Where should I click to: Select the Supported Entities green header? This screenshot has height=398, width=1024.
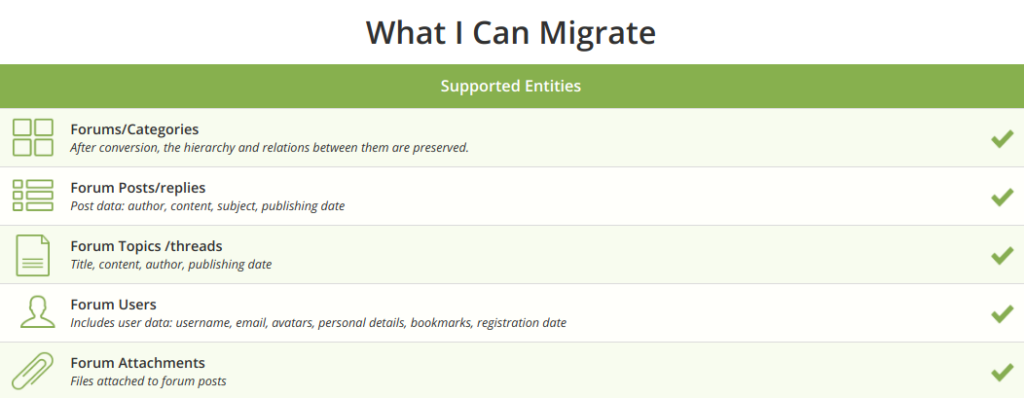(512, 86)
